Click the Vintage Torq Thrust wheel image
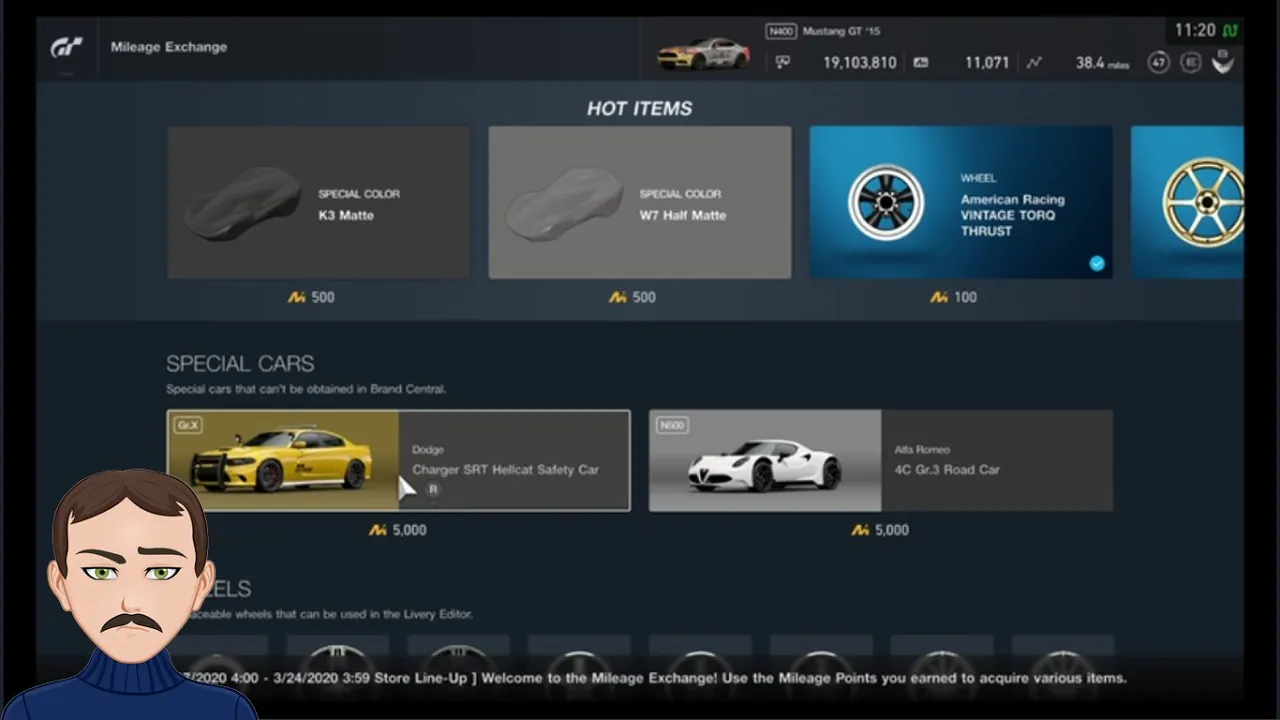The width and height of the screenshot is (1280, 720). (886, 202)
